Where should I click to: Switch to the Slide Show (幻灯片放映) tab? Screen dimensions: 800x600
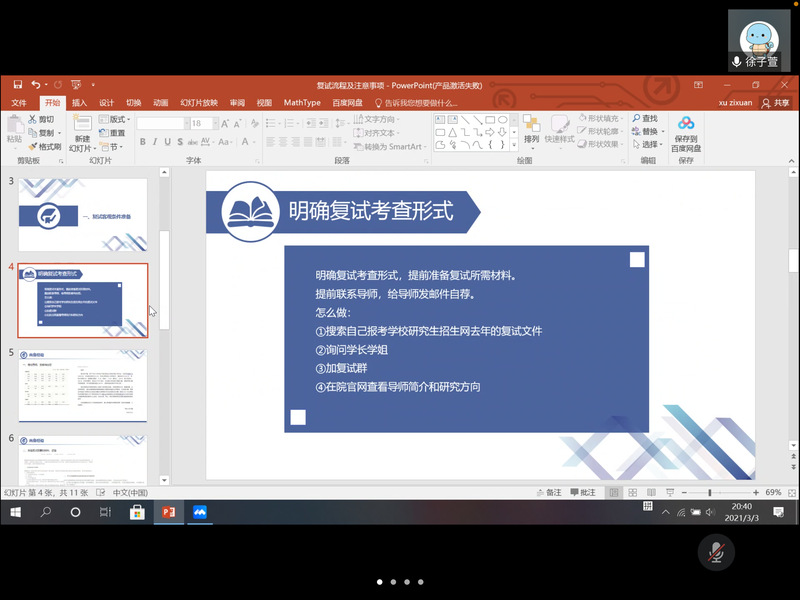coord(198,102)
